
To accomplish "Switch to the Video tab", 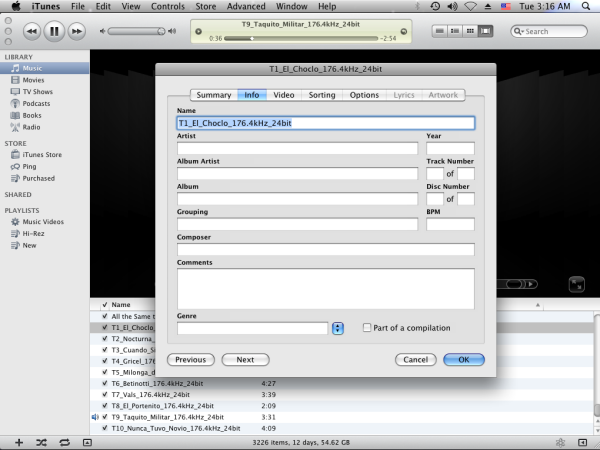I will coord(284,95).
